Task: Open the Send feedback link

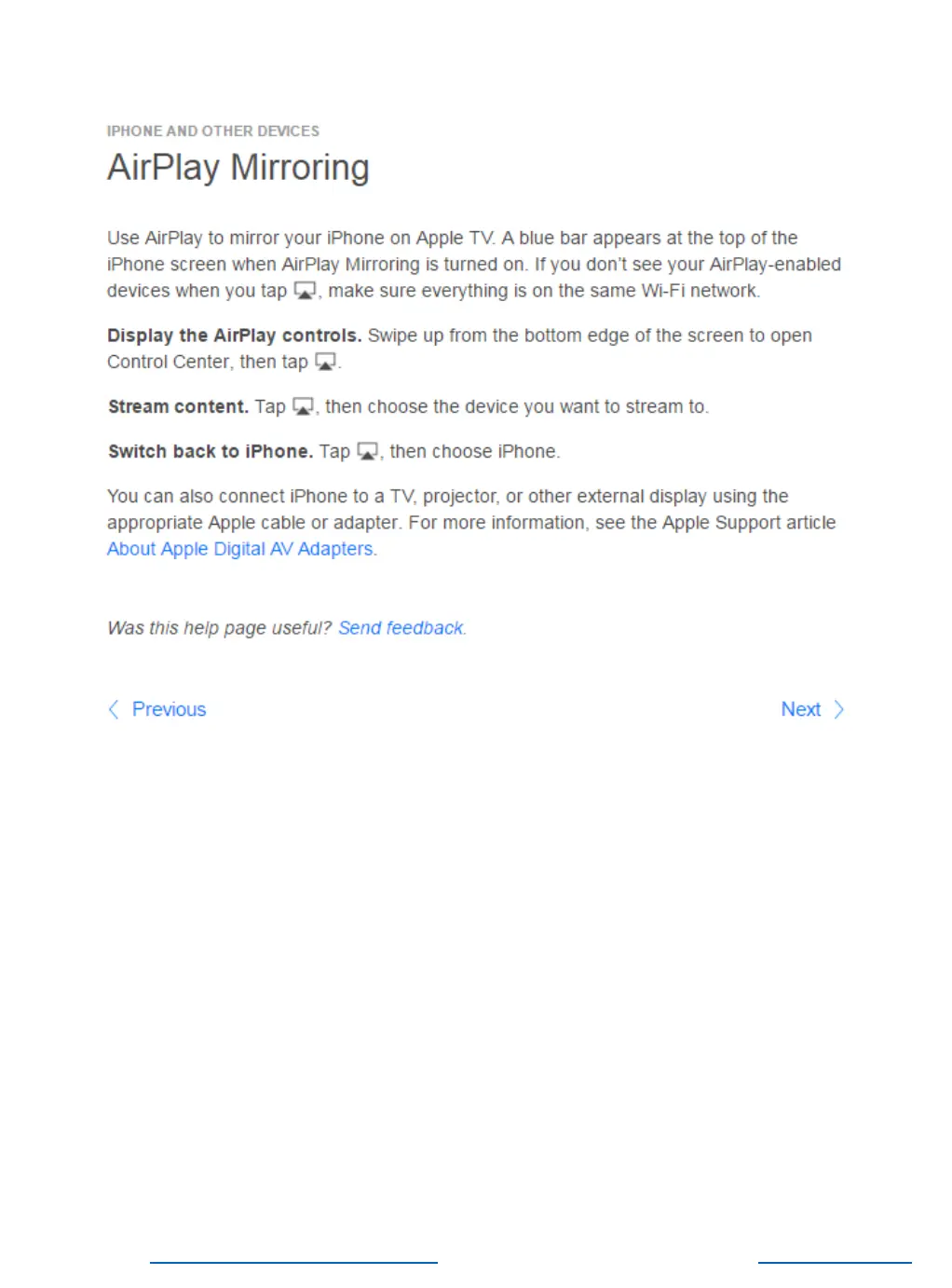Action: tap(401, 628)
